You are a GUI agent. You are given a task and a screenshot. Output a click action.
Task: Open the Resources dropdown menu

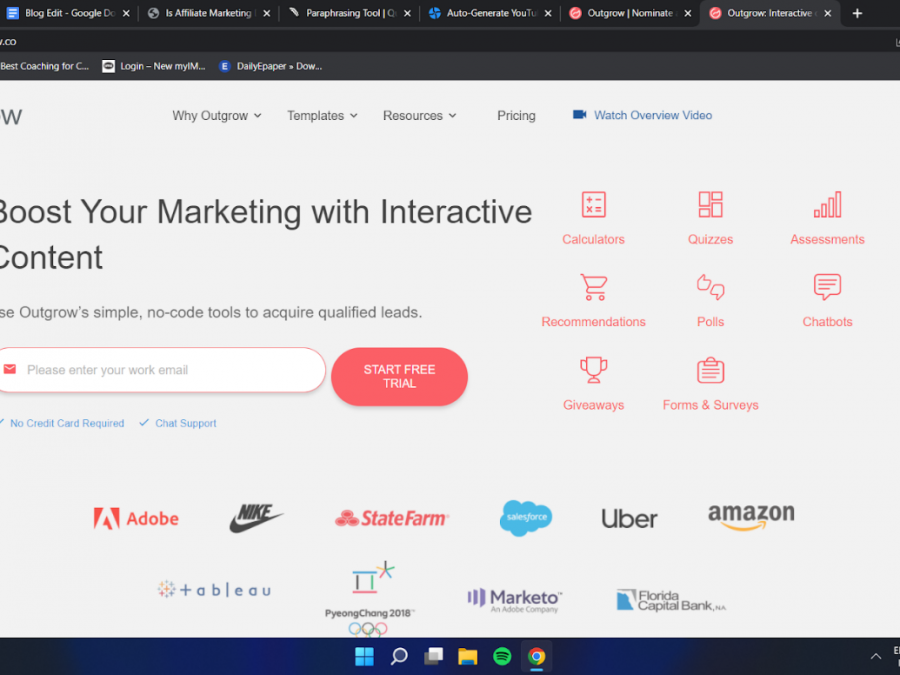(419, 116)
